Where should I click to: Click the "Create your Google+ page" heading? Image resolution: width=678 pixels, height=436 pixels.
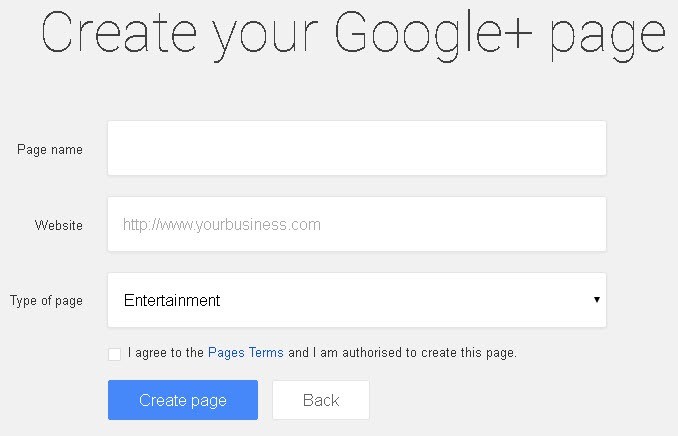[354, 37]
